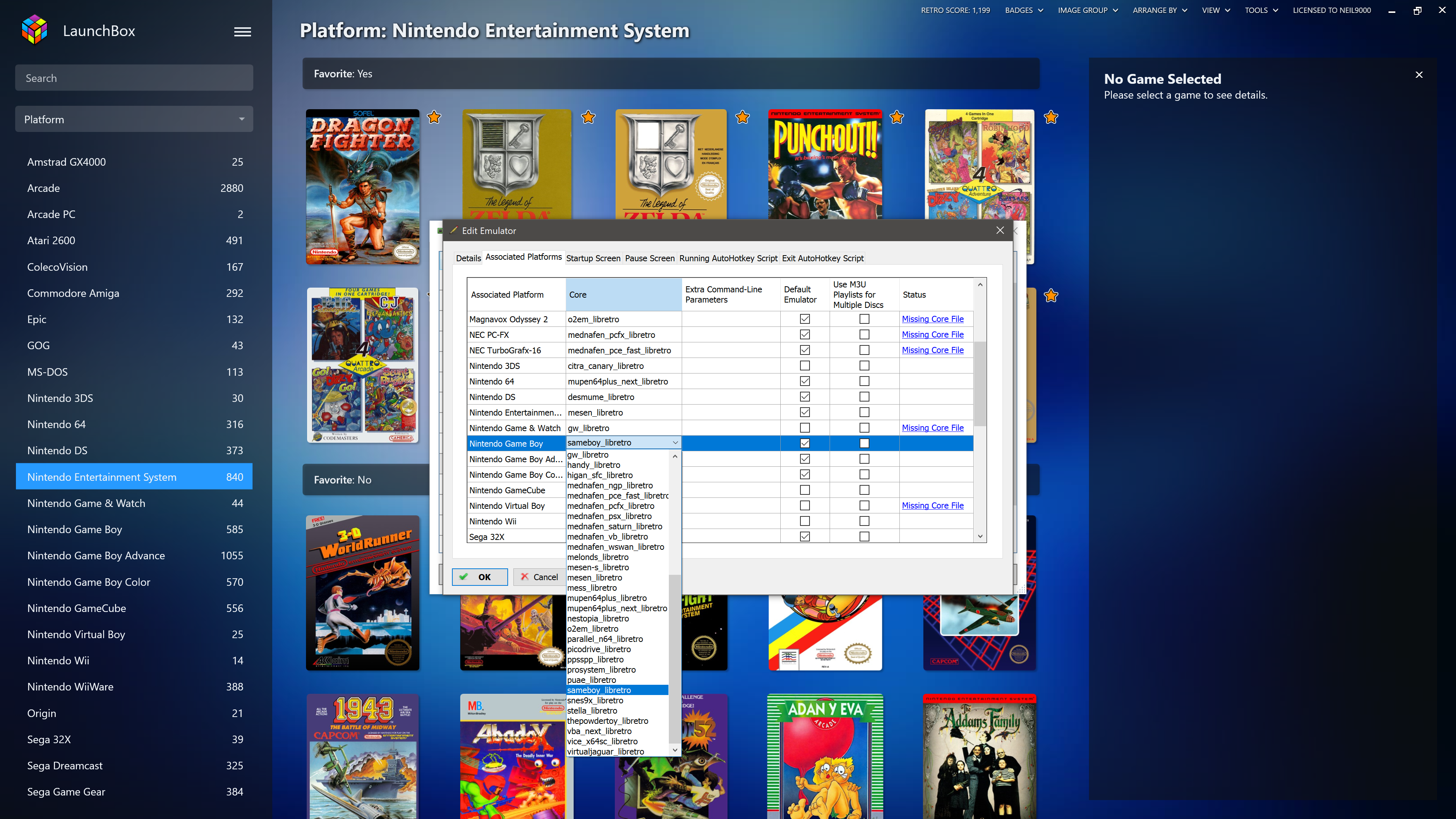Uncheck Default Emulator for Nintendo DS

[805, 397]
